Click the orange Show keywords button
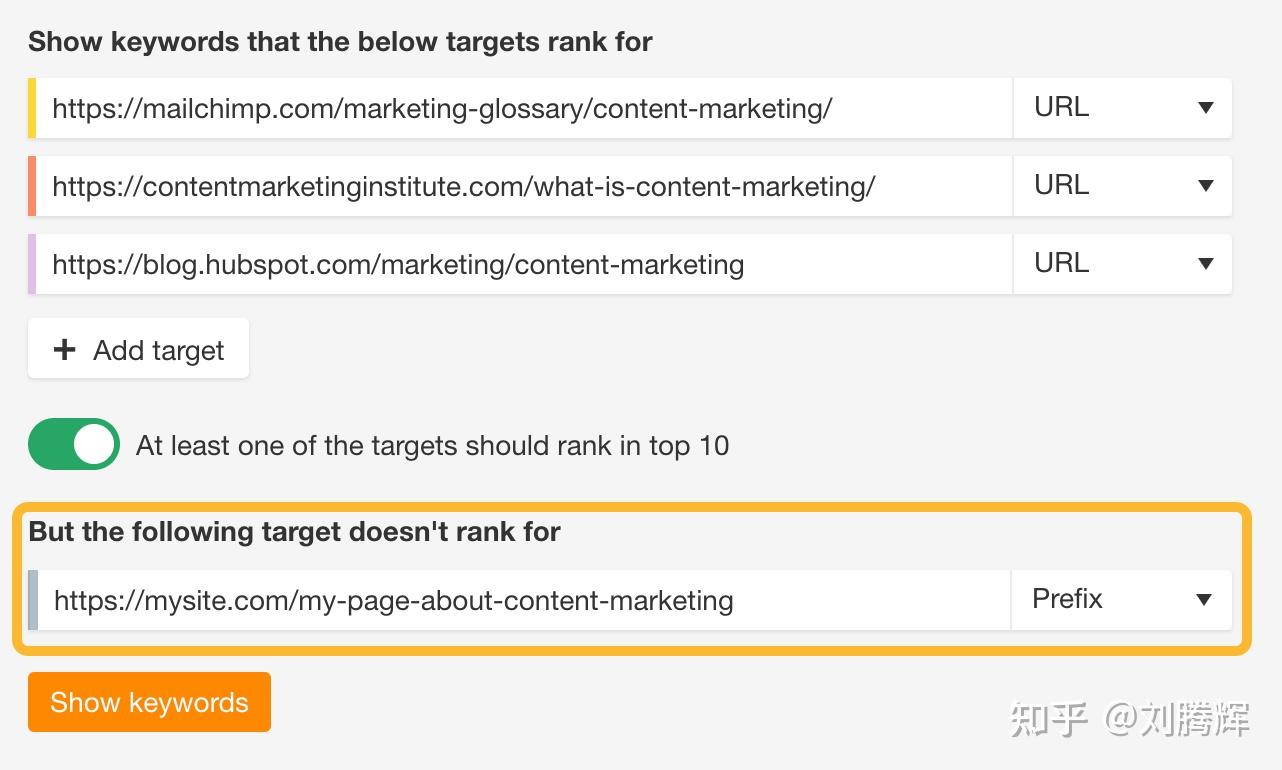 pyautogui.click(x=149, y=702)
